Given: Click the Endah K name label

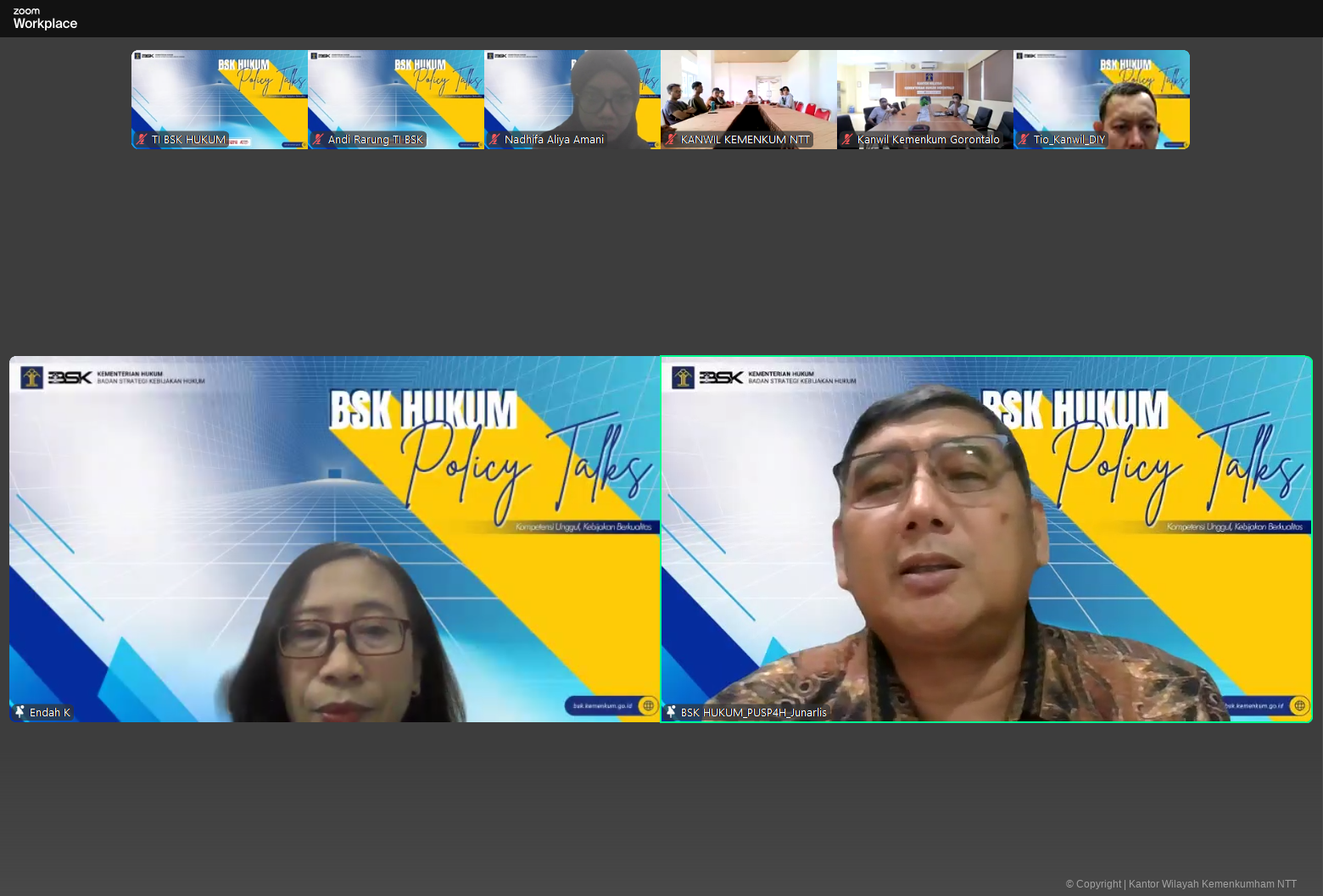Looking at the screenshot, I should [x=50, y=713].
